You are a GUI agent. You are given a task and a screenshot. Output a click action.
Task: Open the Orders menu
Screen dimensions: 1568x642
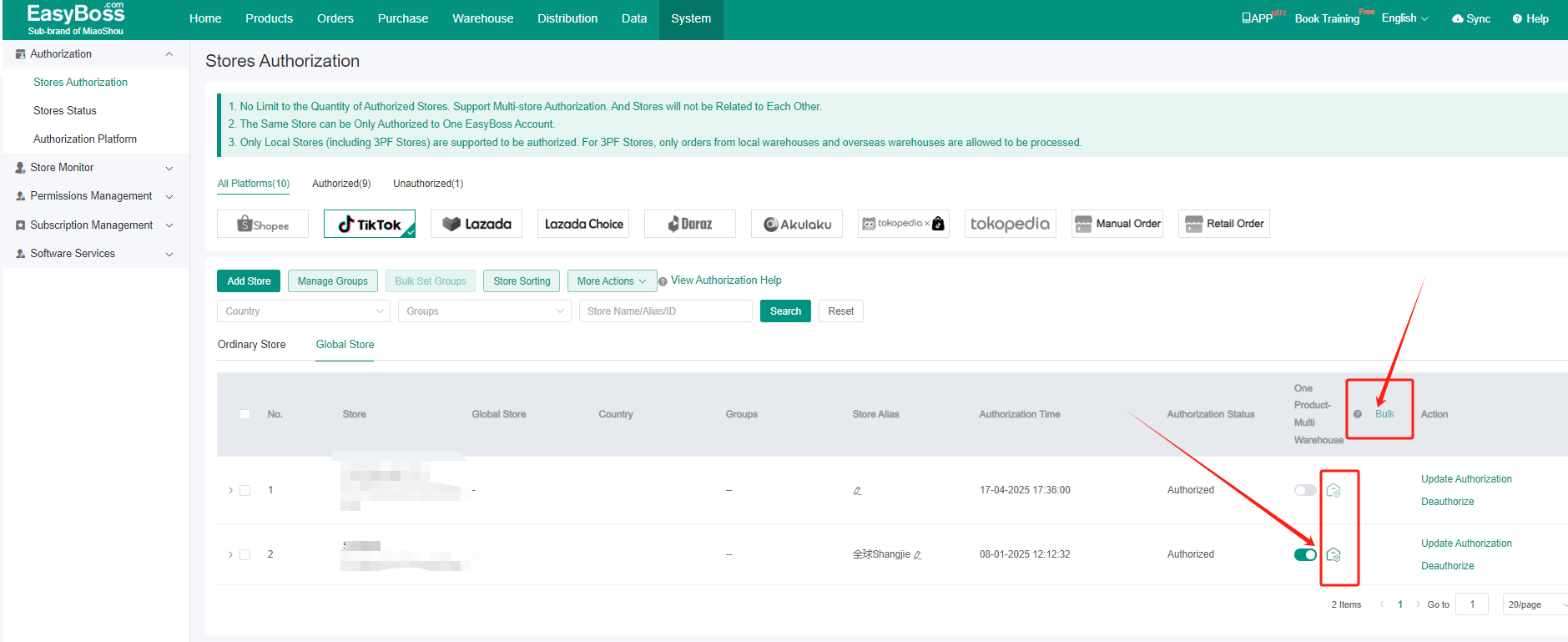(335, 18)
